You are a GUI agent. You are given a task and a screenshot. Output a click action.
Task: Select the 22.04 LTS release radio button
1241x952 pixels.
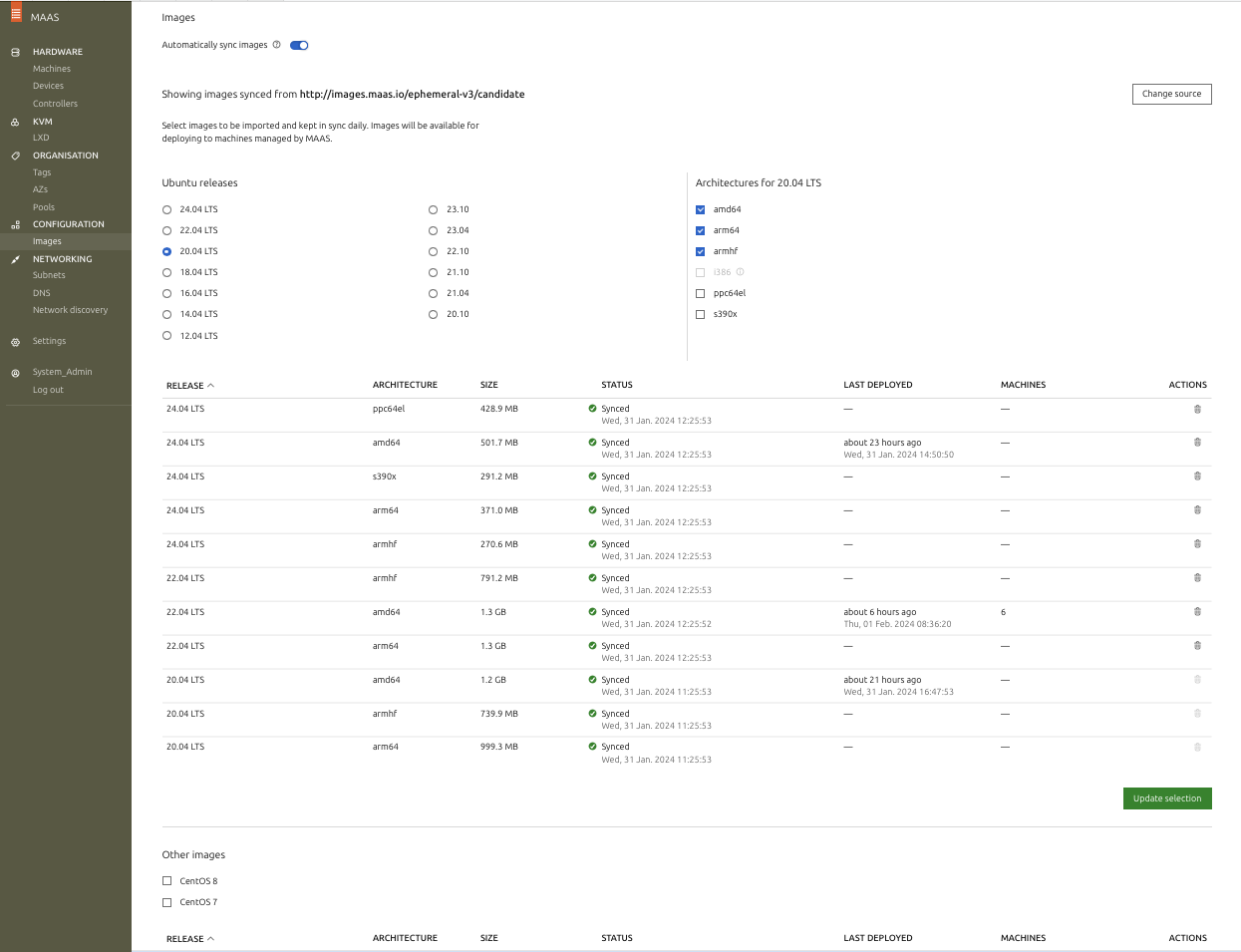pos(167,230)
